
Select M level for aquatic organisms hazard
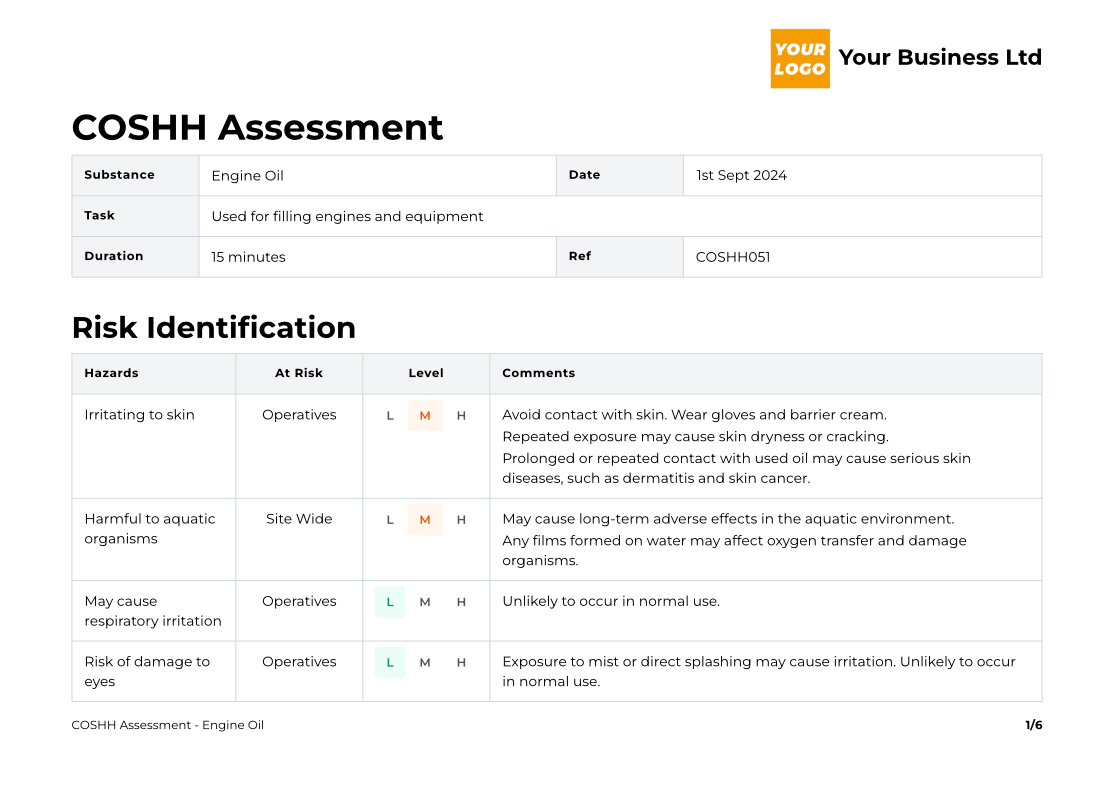[x=424, y=519]
